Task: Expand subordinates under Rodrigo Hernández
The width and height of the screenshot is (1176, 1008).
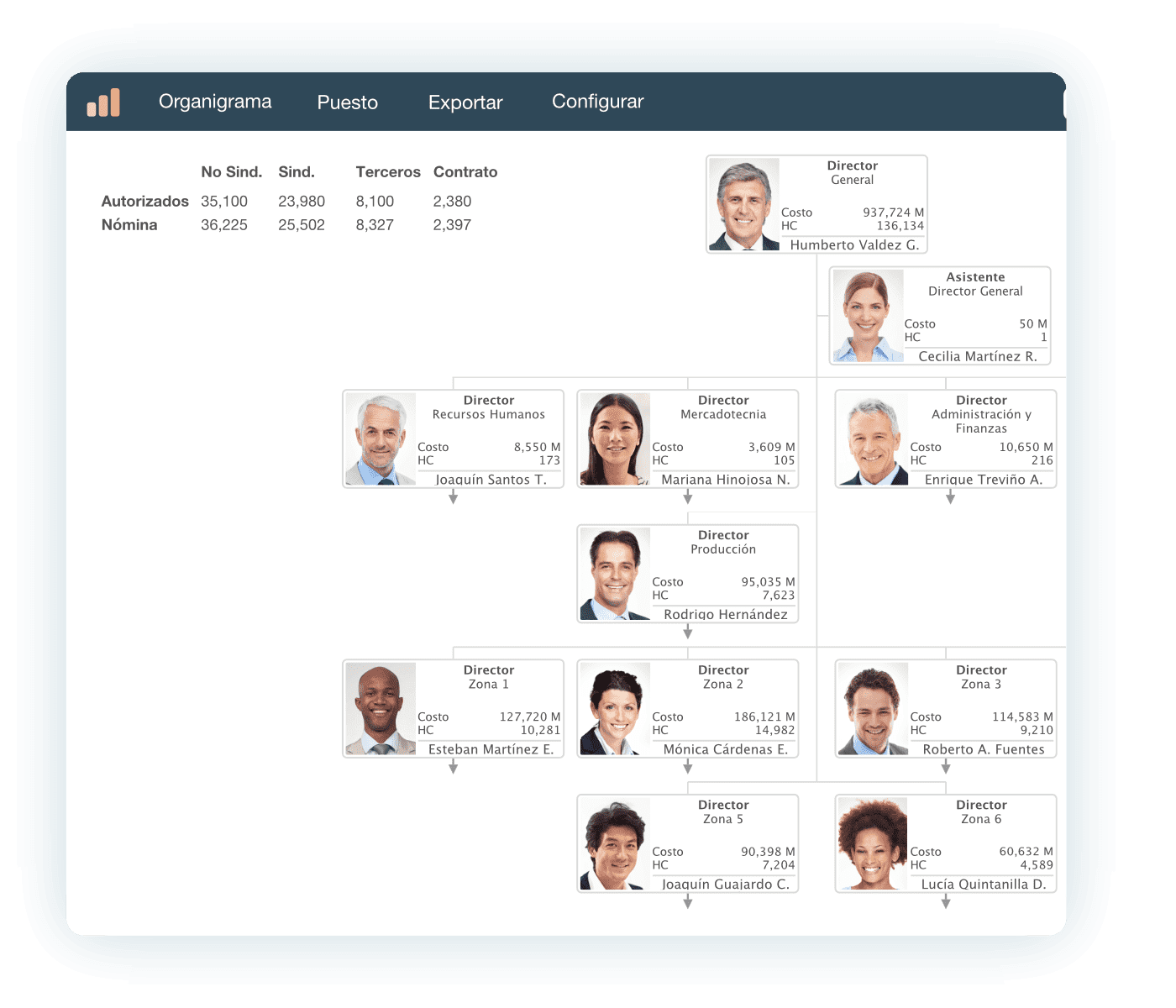Action: click(x=688, y=633)
